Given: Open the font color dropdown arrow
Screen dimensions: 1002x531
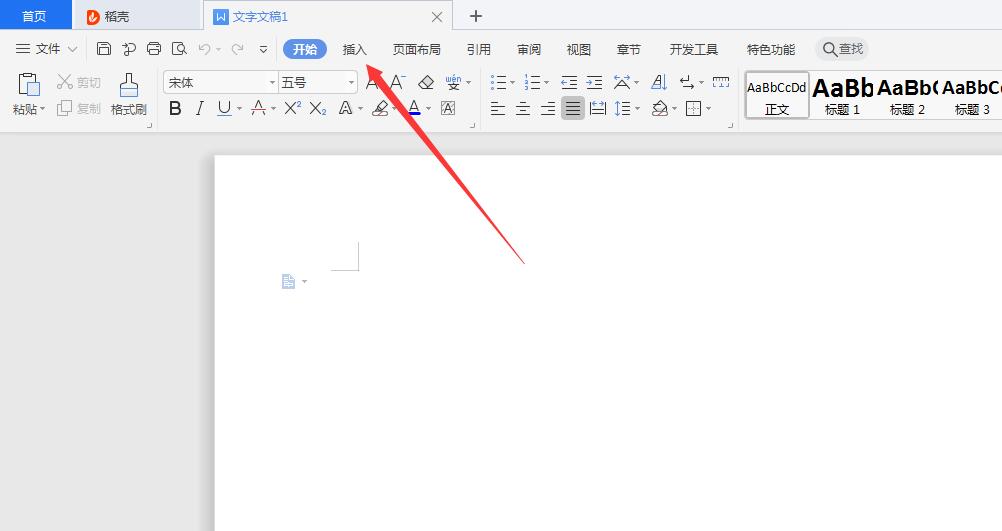Looking at the screenshot, I should click(428, 109).
